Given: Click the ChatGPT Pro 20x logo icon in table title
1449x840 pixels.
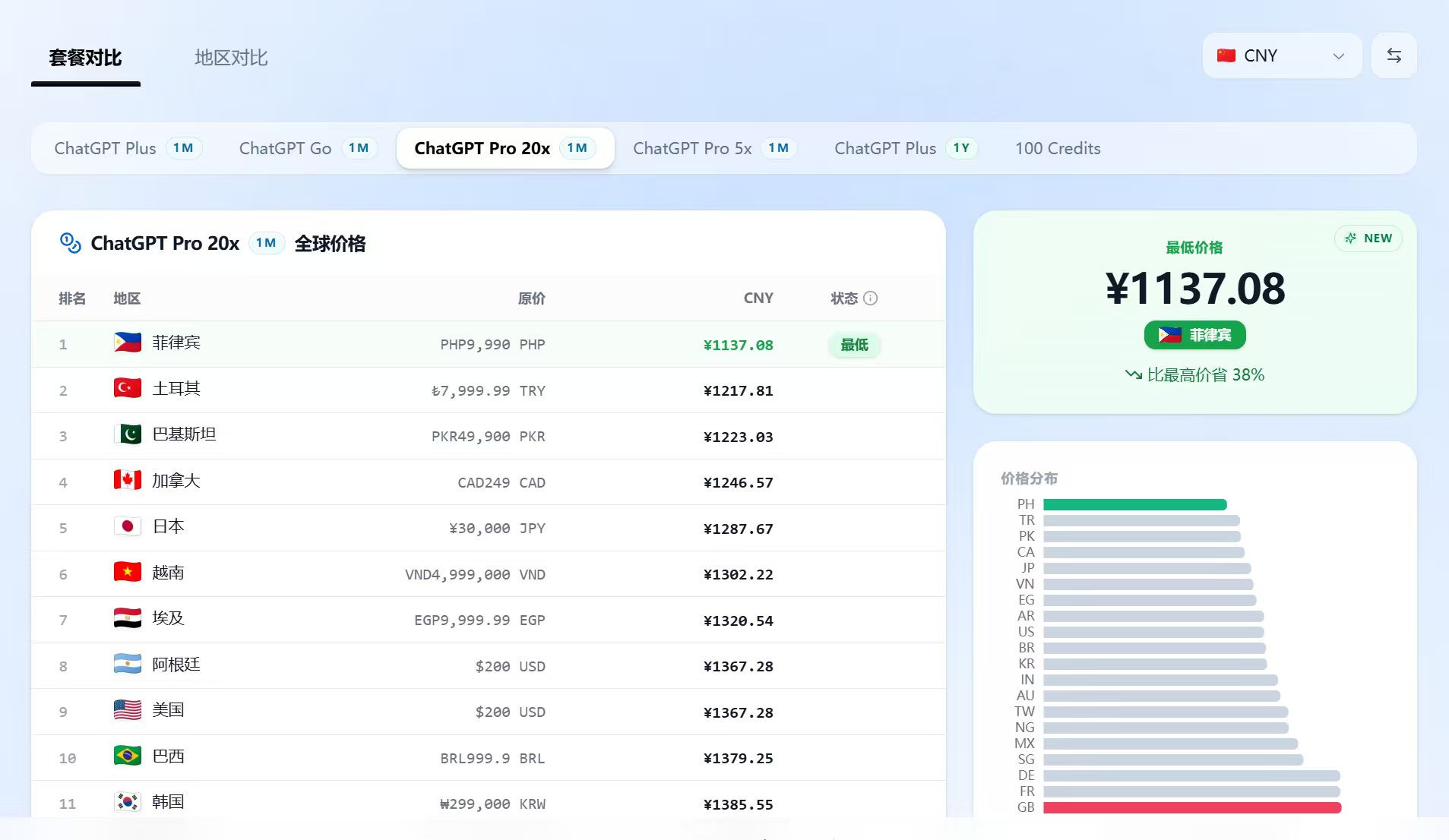Looking at the screenshot, I should coord(71,243).
